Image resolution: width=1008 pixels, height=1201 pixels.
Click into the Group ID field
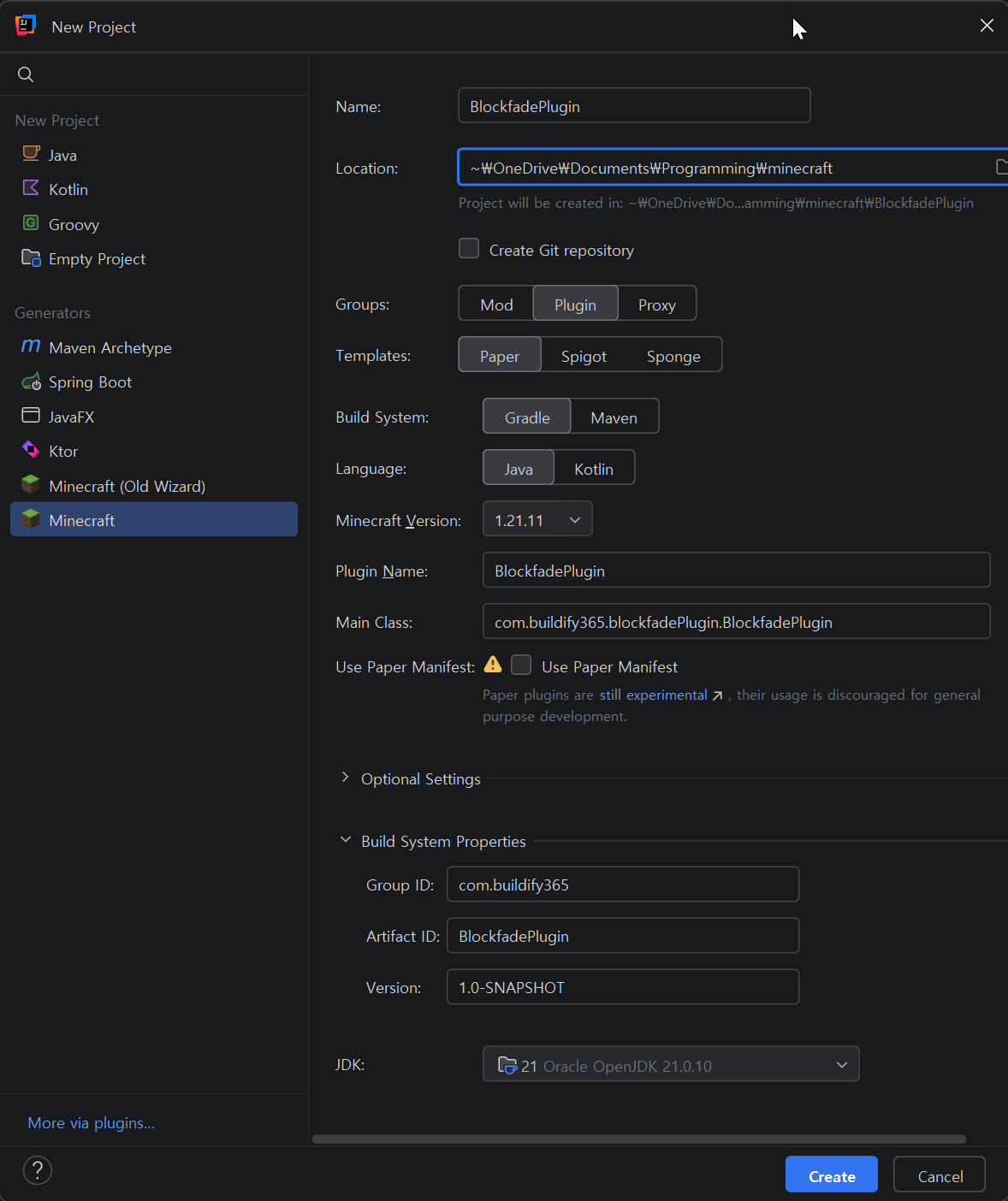623,884
